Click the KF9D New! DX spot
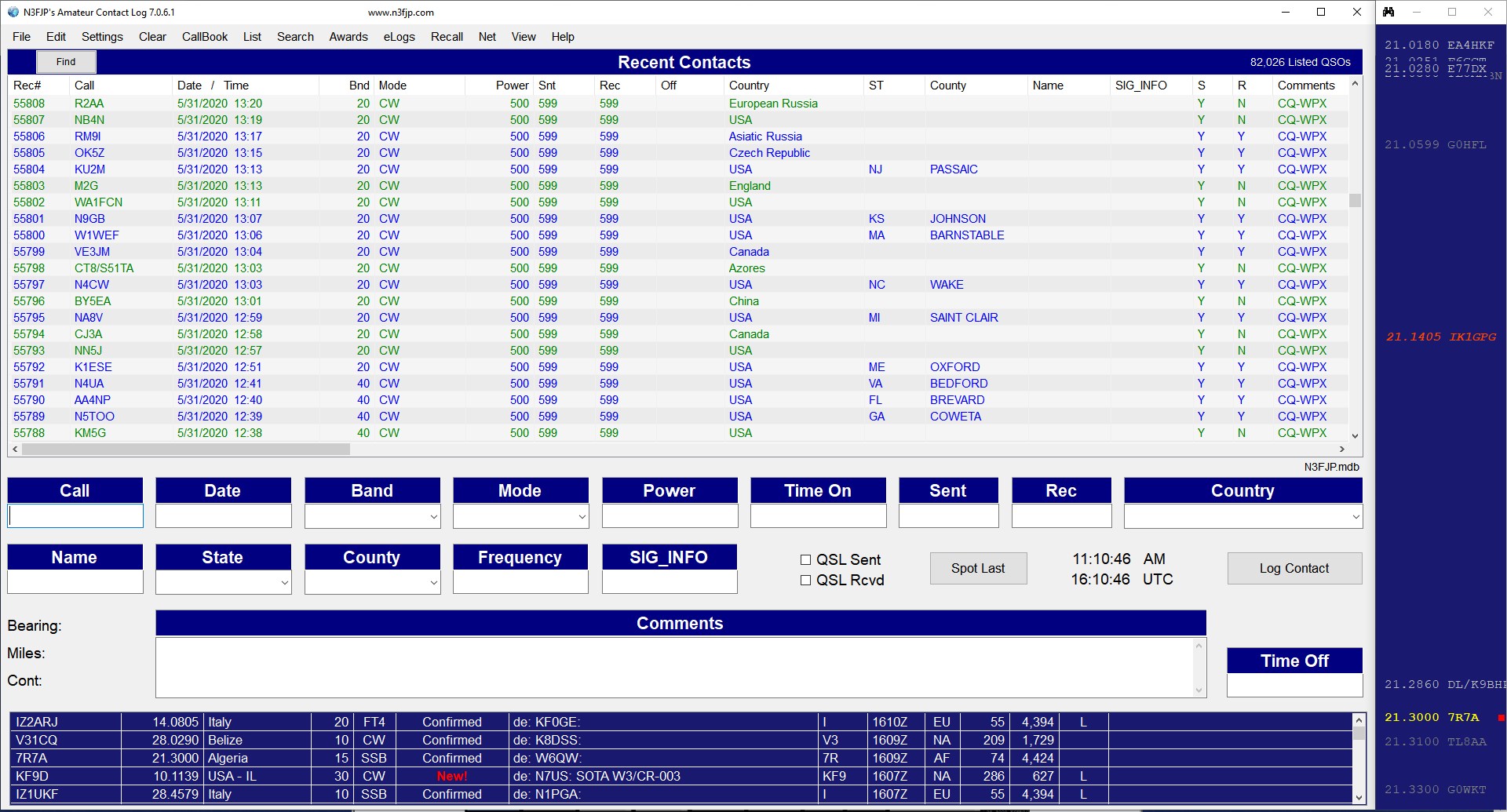The height and width of the screenshot is (812, 1507). 681,776
